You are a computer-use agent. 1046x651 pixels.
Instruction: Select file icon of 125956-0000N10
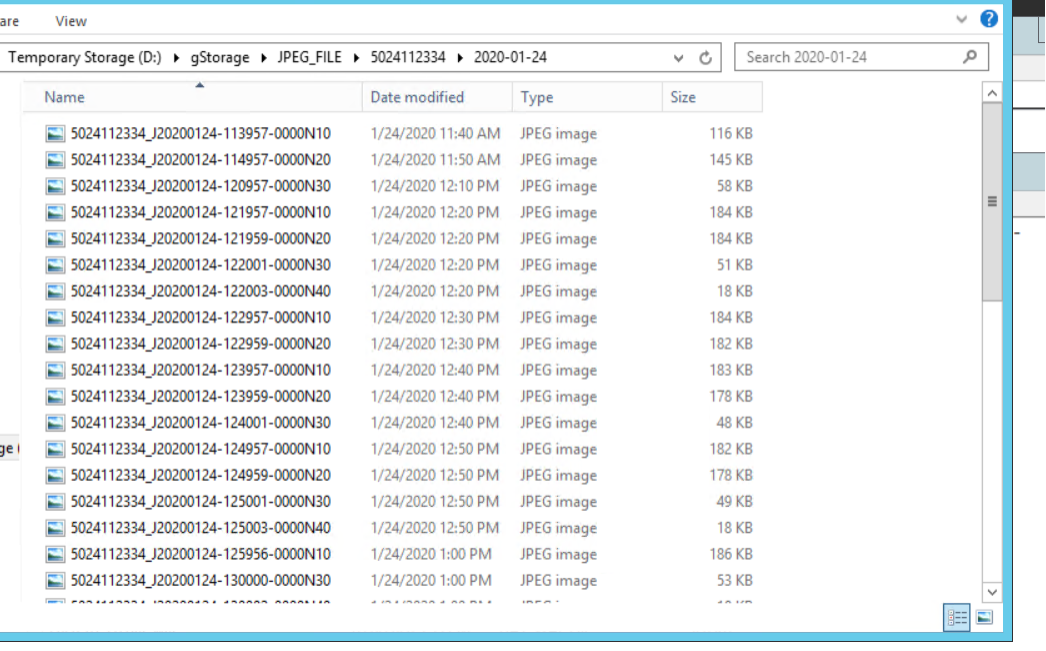55,554
